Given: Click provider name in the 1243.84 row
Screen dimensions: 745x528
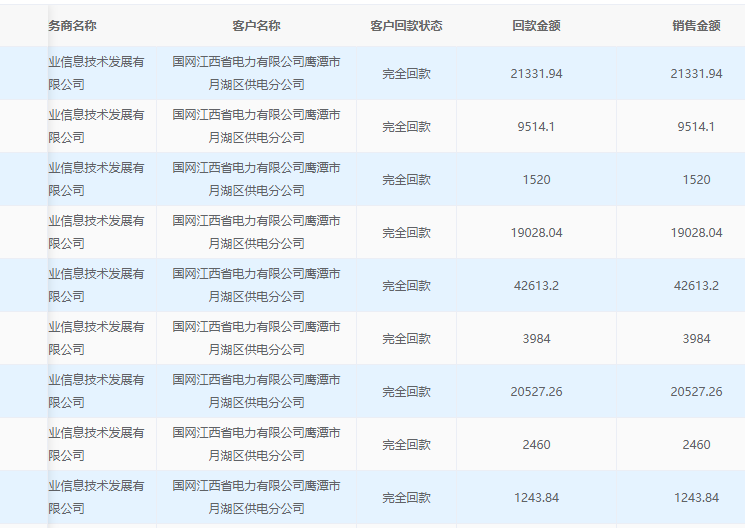Looking at the screenshot, I should click(x=96, y=497).
